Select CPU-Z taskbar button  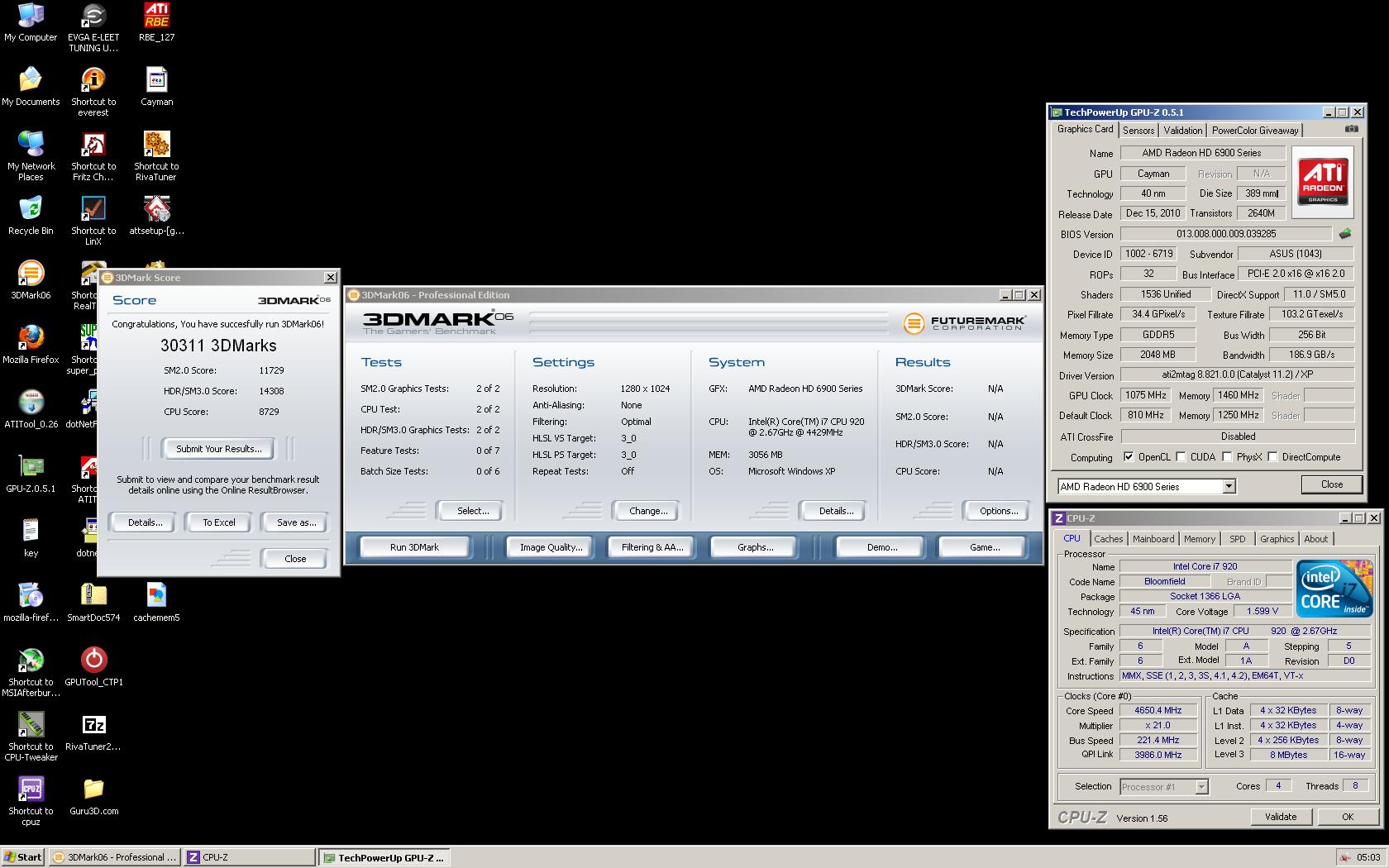pyautogui.click(x=248, y=857)
